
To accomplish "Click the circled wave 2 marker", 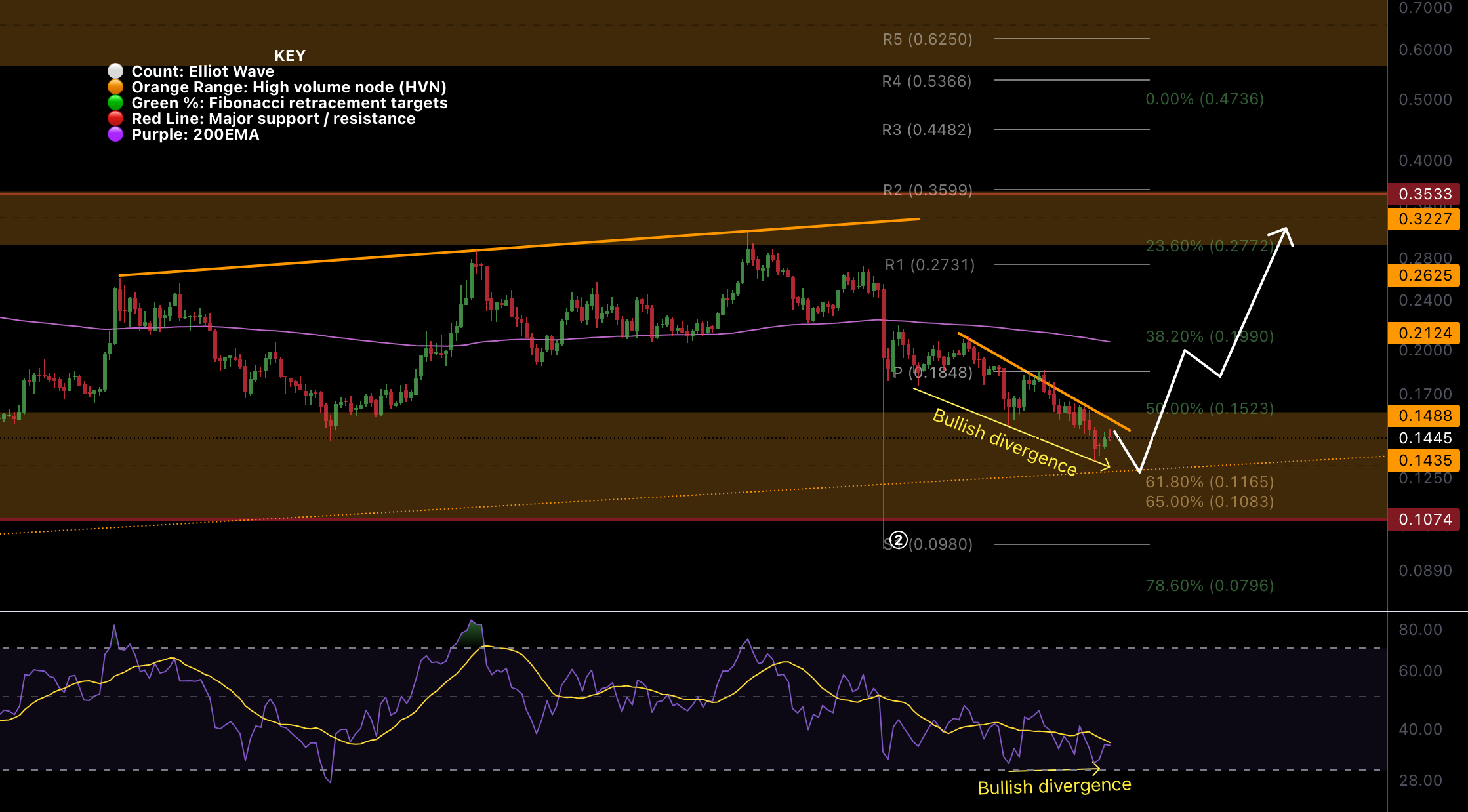I will tap(899, 540).
